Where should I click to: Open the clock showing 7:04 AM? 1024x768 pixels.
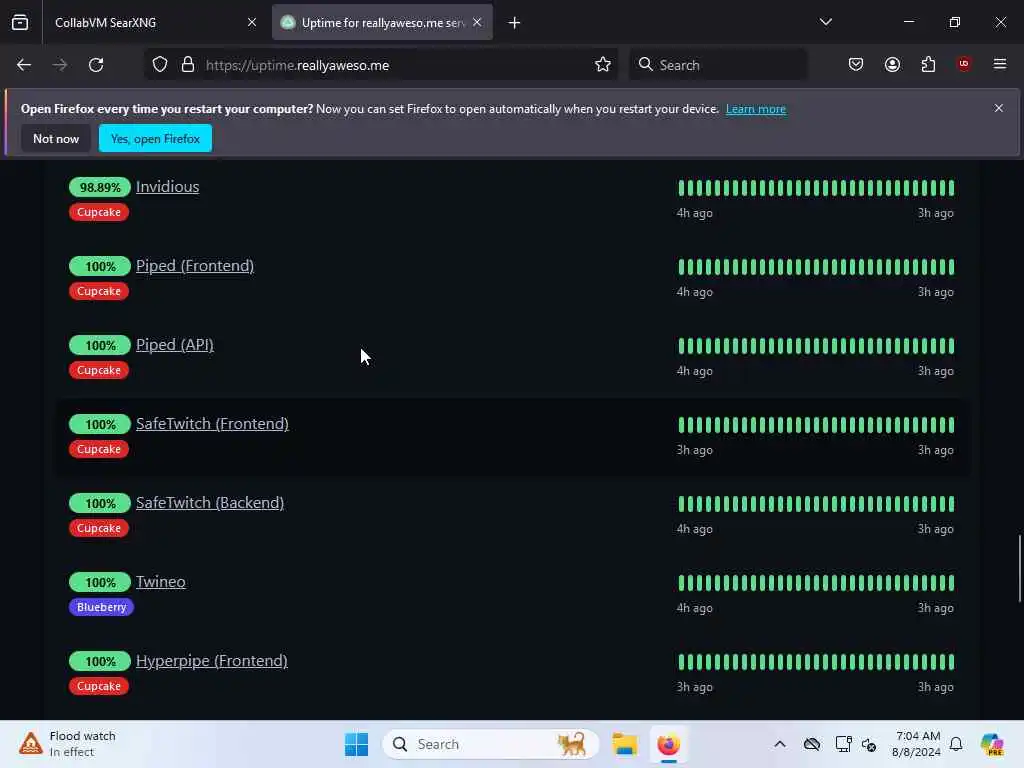pos(917,744)
